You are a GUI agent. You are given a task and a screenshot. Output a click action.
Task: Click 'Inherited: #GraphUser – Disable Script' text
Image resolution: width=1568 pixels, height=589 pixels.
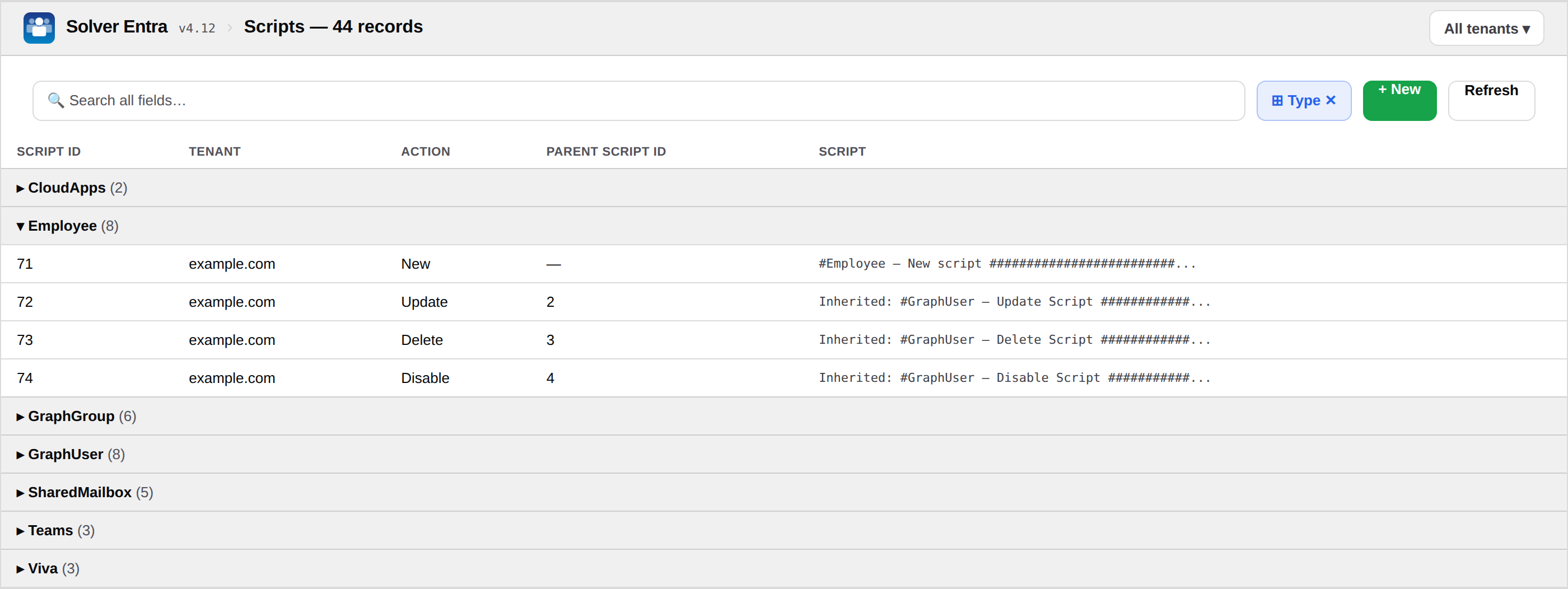point(959,378)
